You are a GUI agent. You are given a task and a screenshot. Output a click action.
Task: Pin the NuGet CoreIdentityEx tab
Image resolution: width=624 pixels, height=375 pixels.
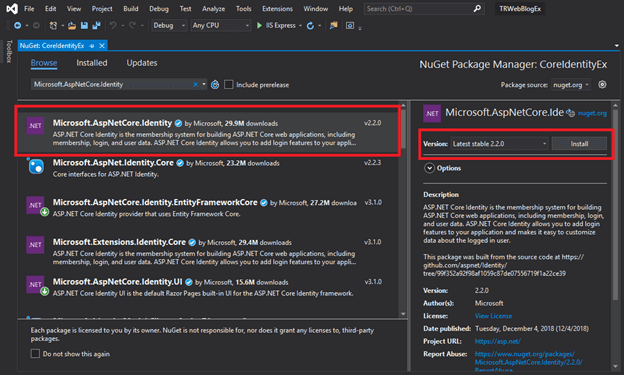click(92, 46)
